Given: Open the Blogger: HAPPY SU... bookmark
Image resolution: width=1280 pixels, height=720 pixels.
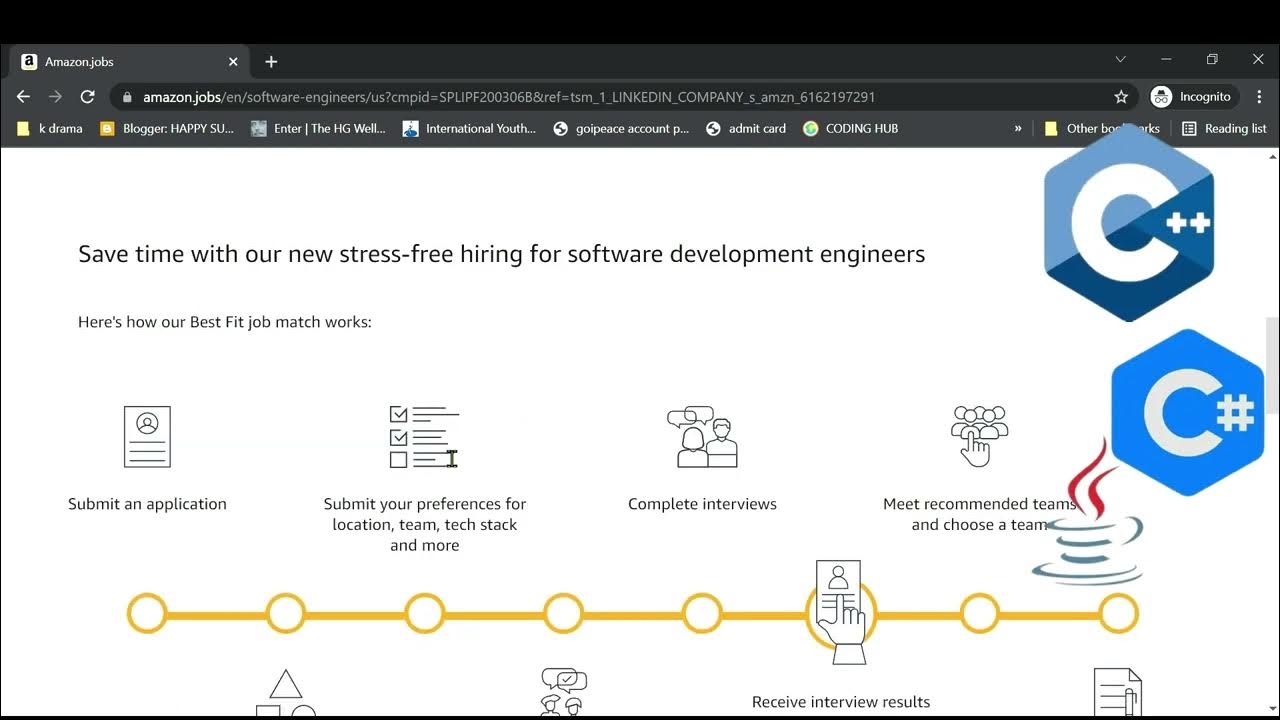Looking at the screenshot, I should point(167,128).
